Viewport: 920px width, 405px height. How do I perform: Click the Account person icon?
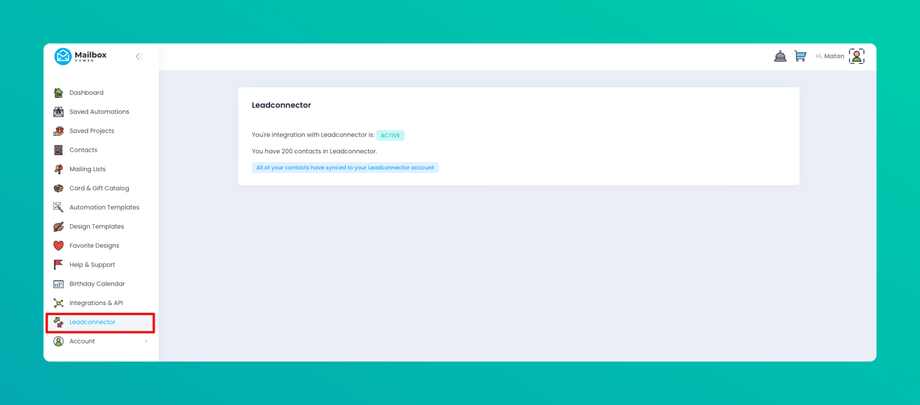[x=58, y=341]
